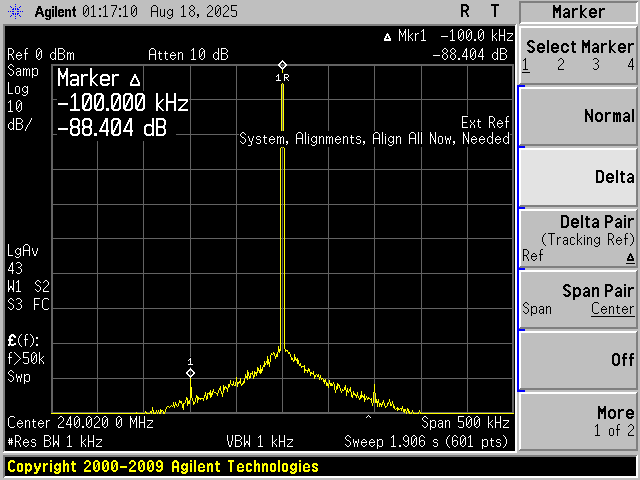Click the Mkr1 -100.0 kHz readout
640x480 pixels.
click(449, 36)
